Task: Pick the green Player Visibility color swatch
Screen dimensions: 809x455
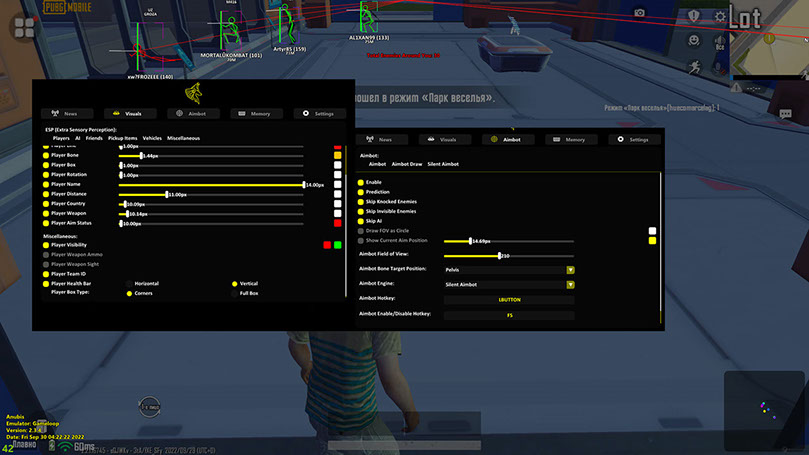Action: 338,245
